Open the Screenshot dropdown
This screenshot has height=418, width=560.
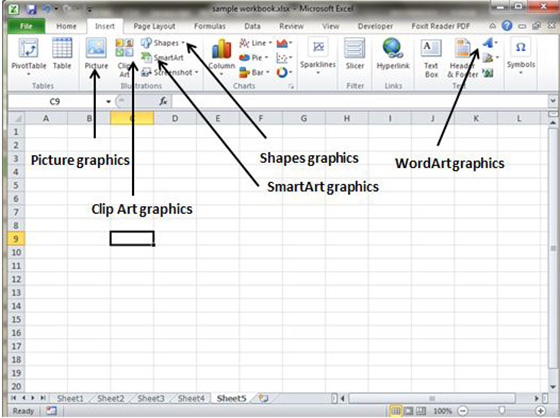coord(170,73)
